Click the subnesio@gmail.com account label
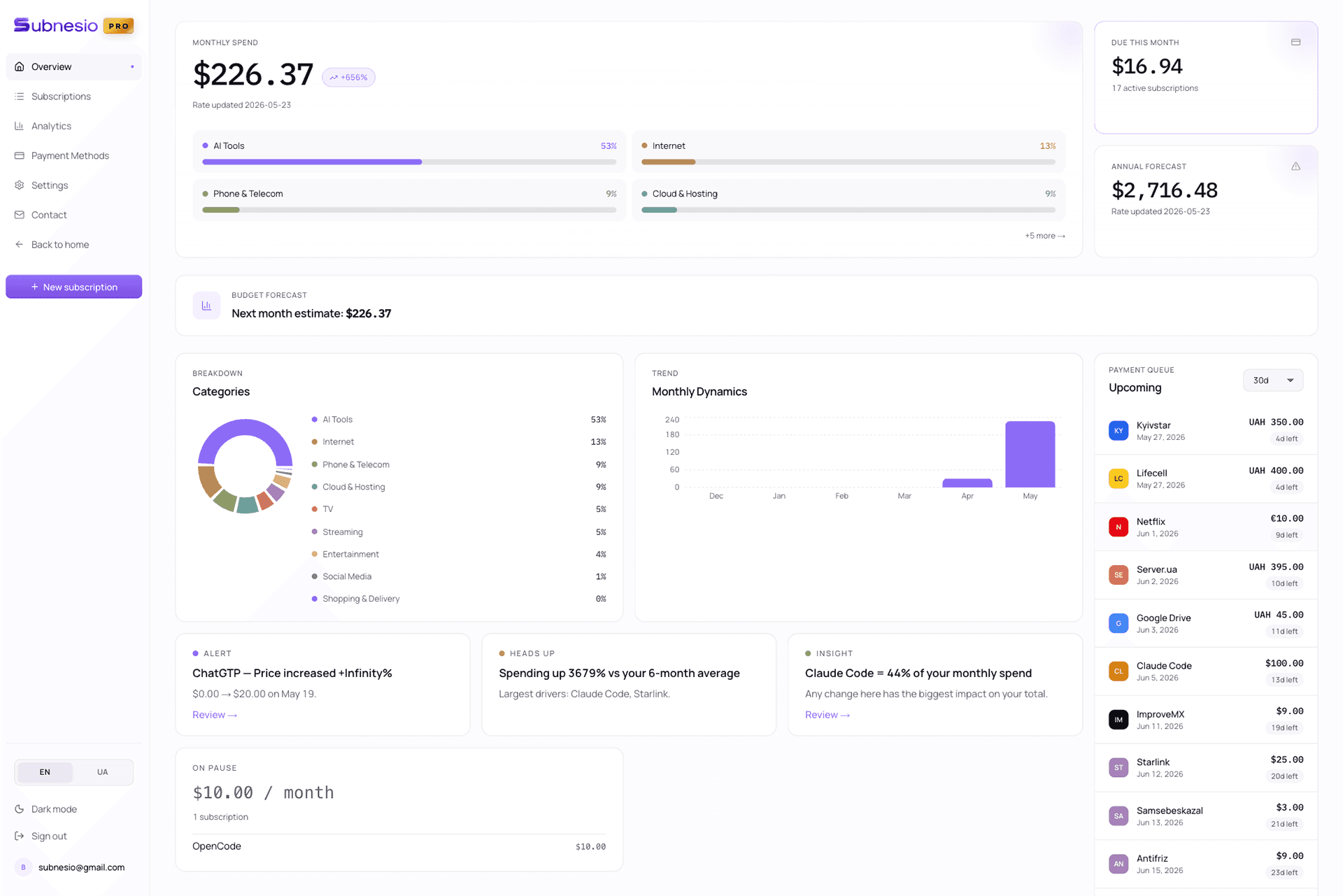 point(81,867)
